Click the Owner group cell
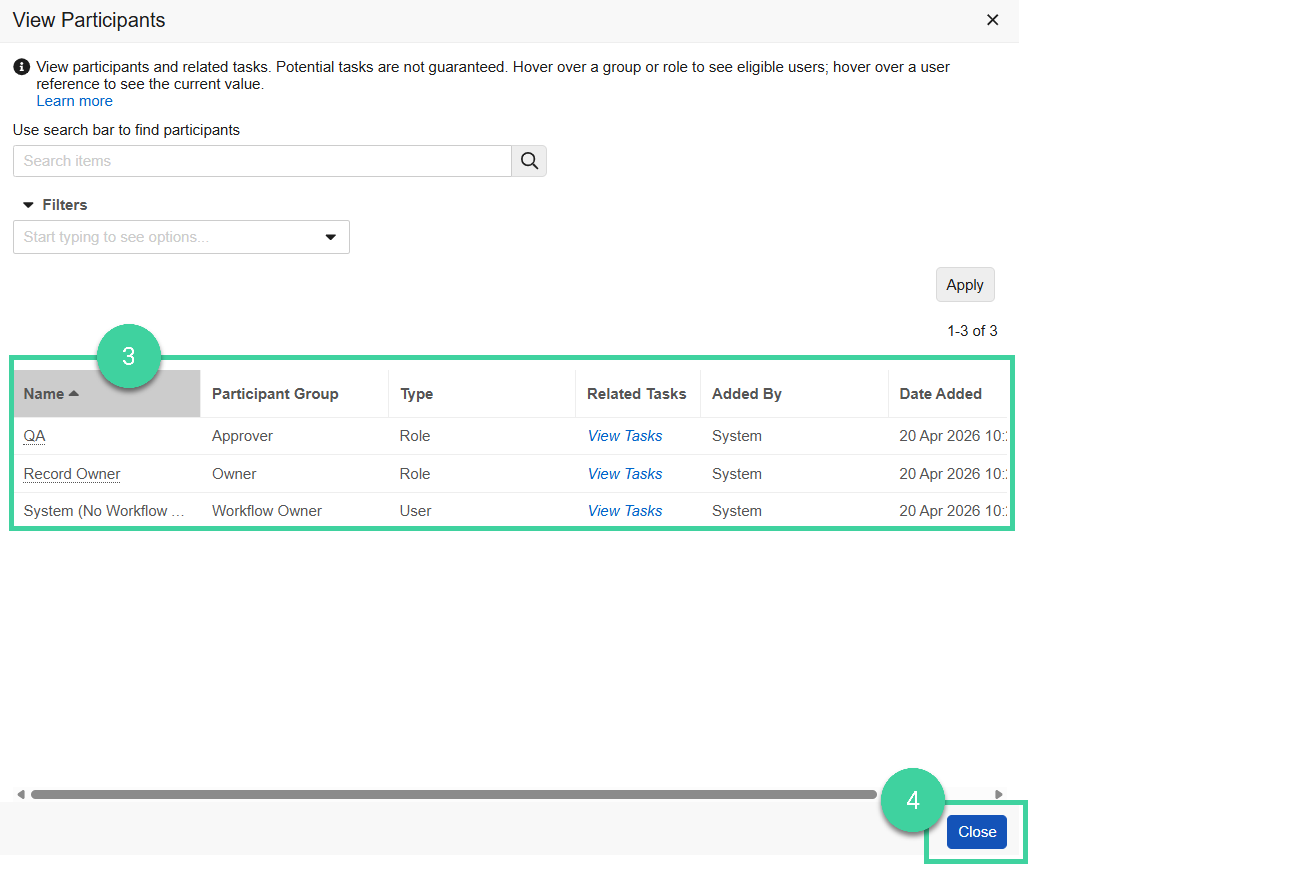 (234, 474)
